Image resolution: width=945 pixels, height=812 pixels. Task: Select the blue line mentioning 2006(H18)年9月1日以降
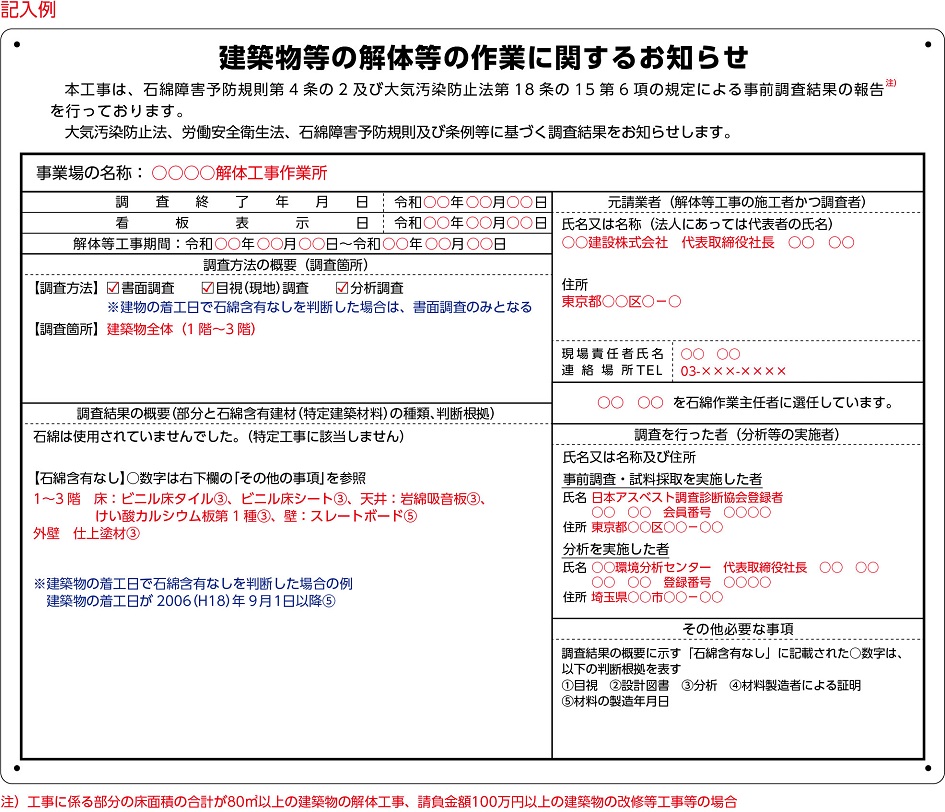[x=191, y=601]
